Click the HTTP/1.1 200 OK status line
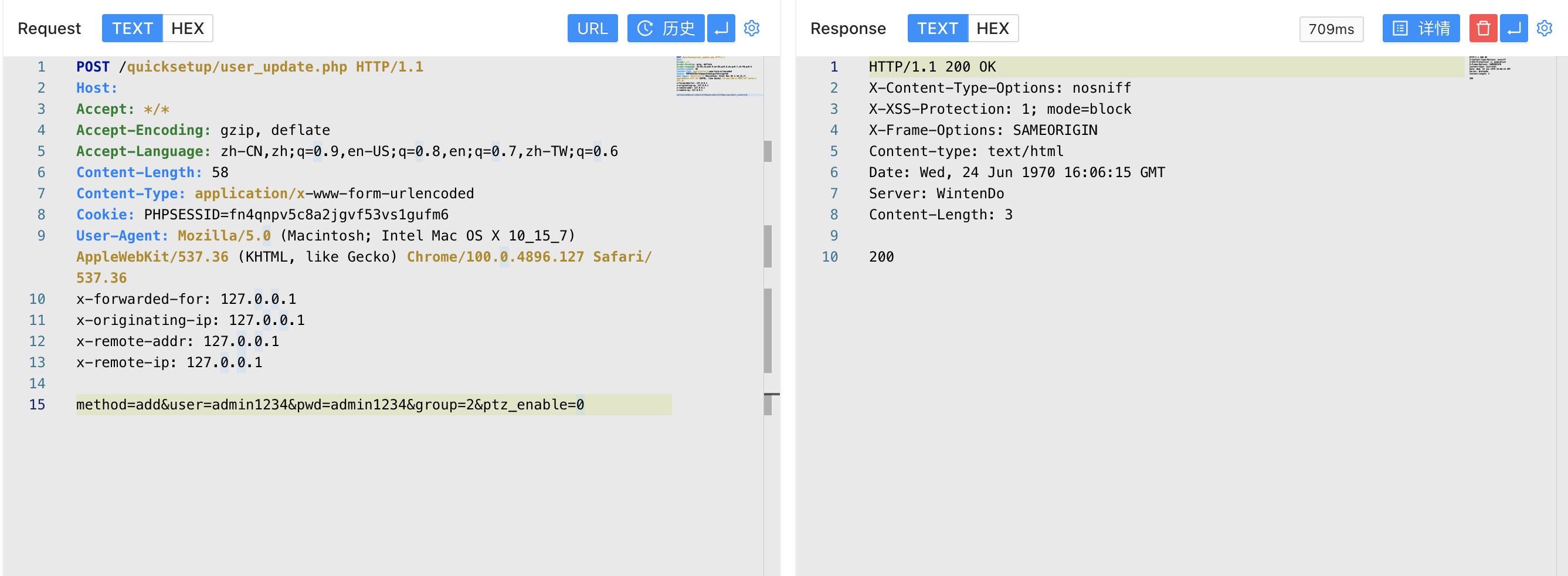Viewport: 1568px width, 576px height. click(932, 67)
